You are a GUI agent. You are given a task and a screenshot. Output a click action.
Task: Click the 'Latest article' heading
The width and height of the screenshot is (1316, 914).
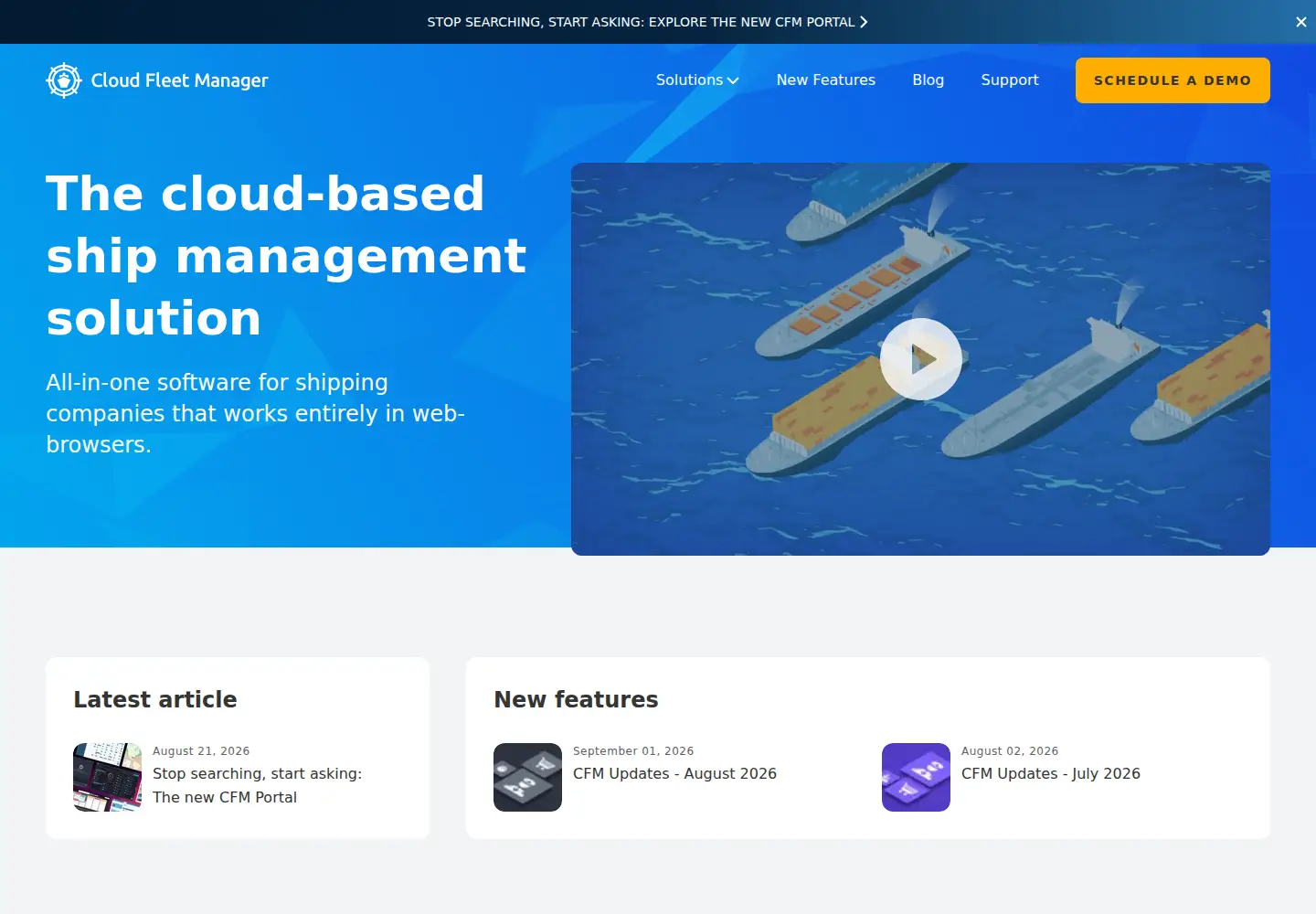point(155,699)
